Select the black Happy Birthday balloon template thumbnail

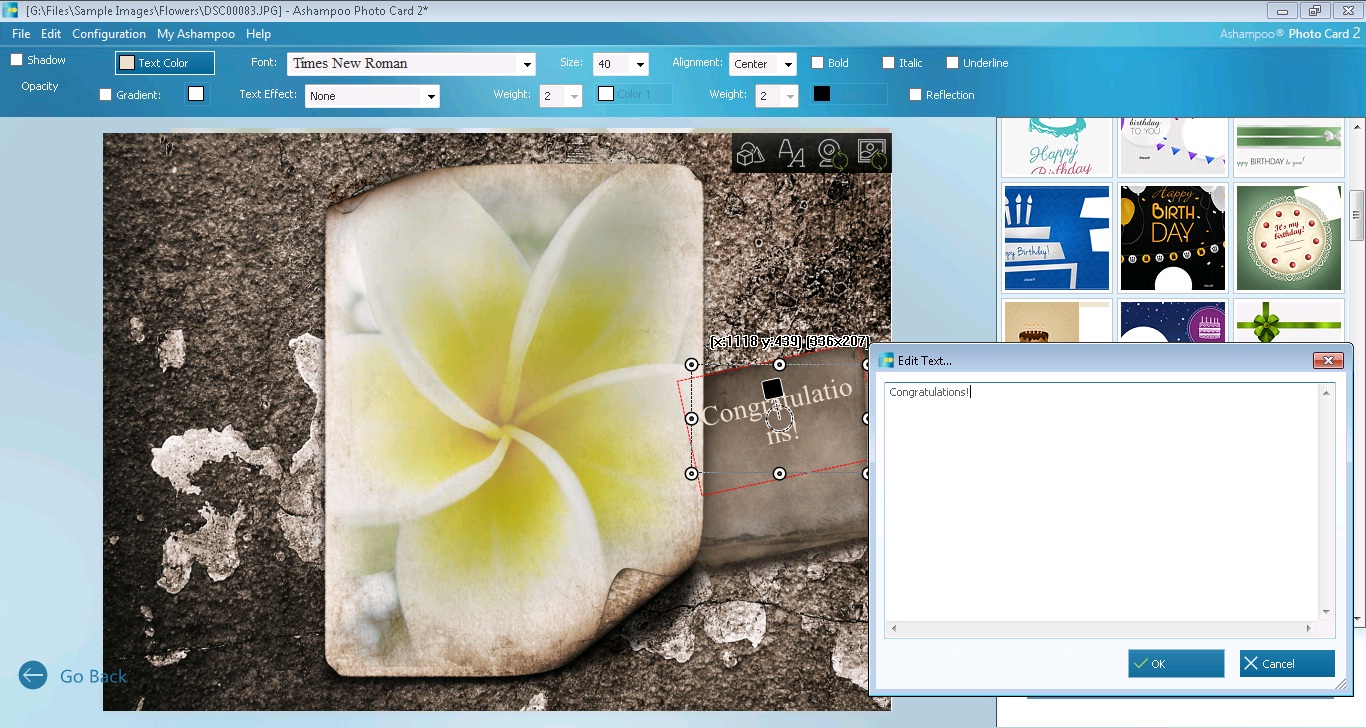[1172, 238]
